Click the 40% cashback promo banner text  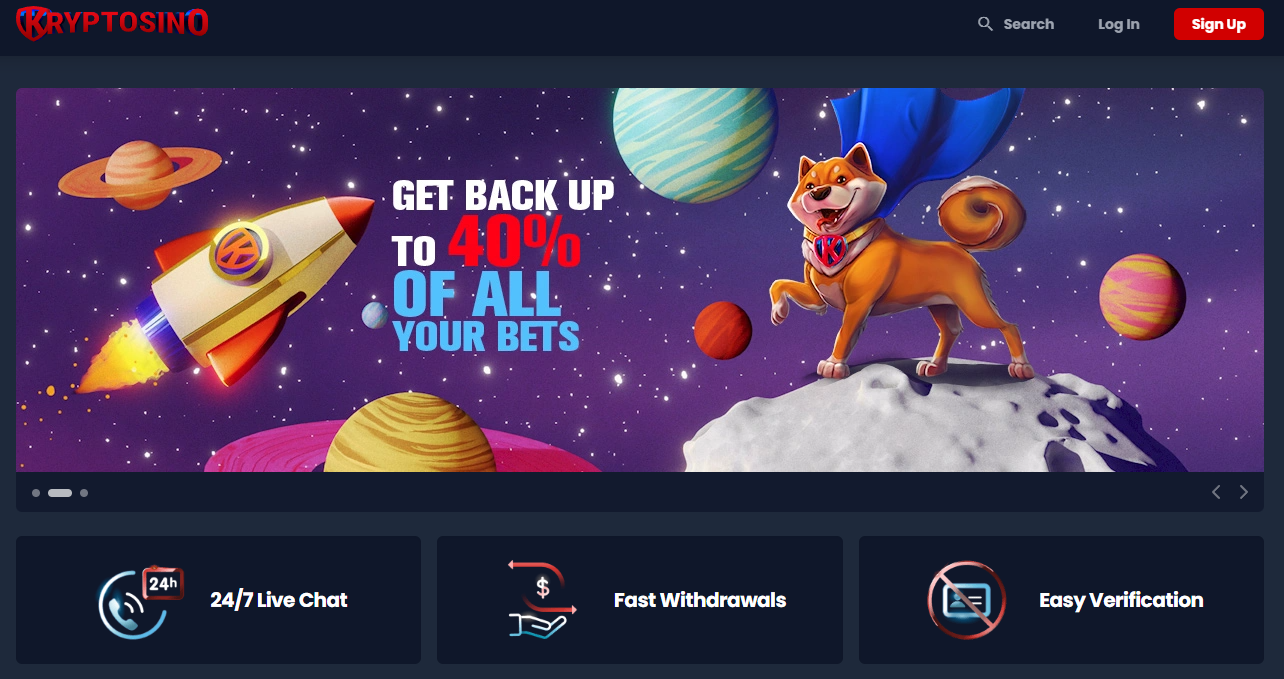tap(501, 266)
